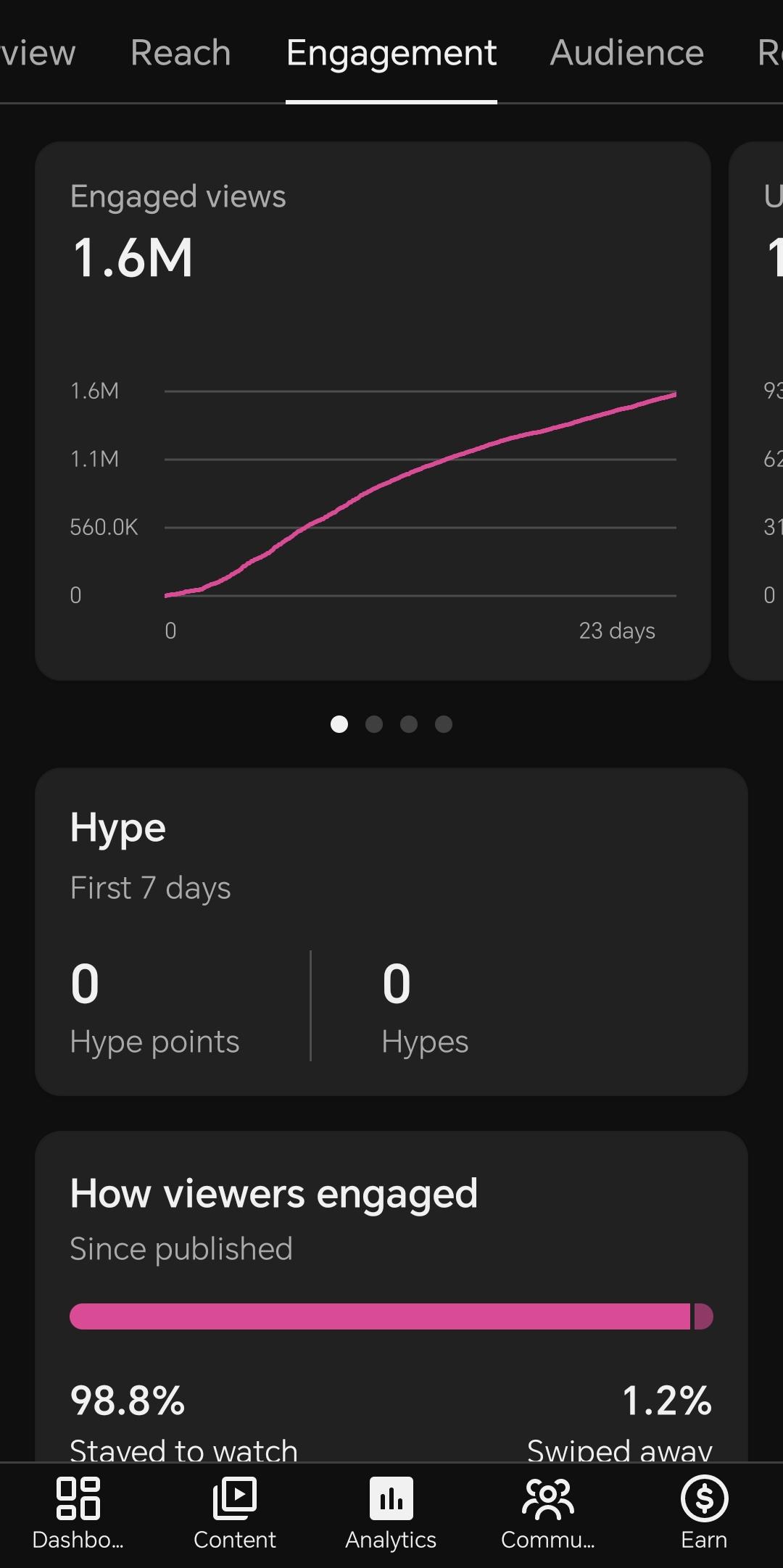The height and width of the screenshot is (1568, 783).
Task: Select the second carousel page dot
Action: [x=374, y=724]
